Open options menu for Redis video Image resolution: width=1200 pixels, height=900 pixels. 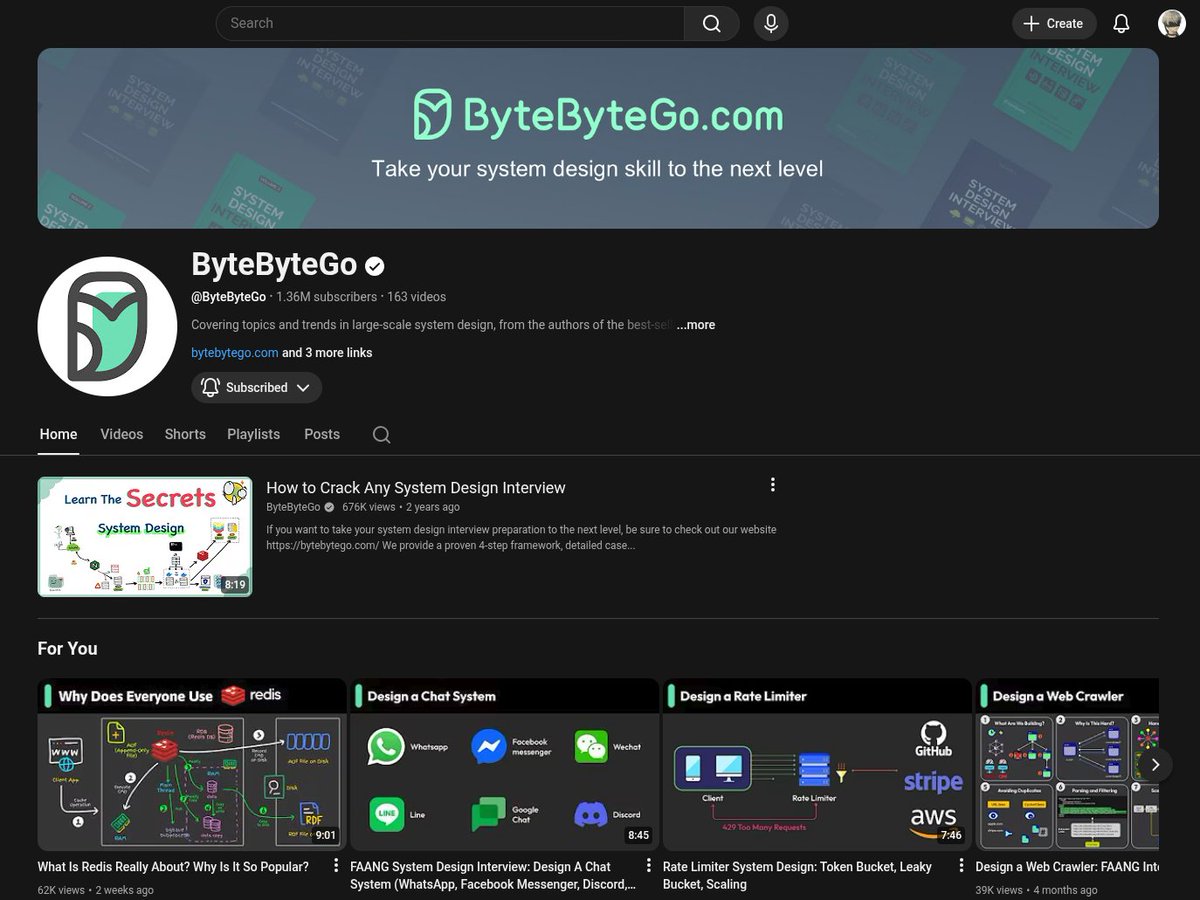coord(335,866)
